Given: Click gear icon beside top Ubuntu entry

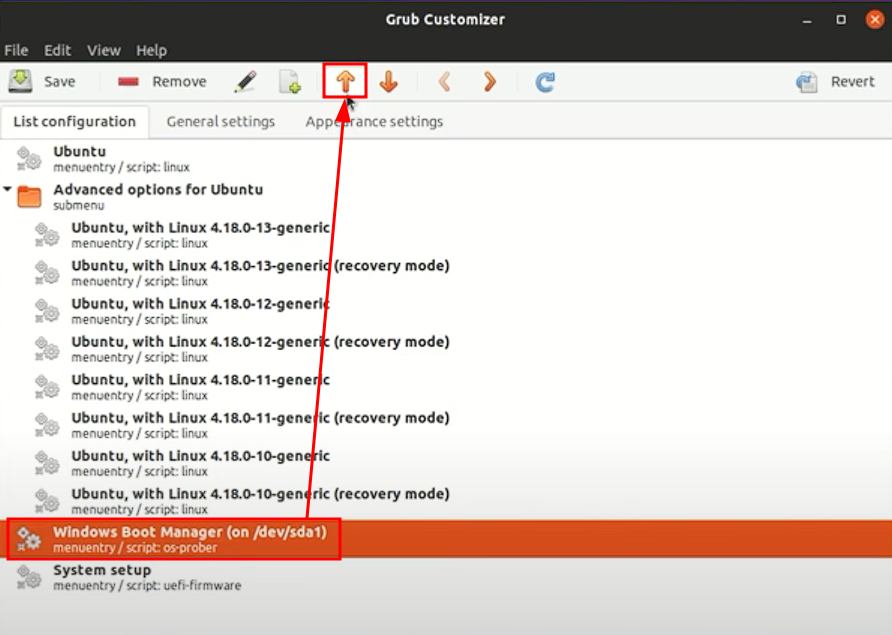Looking at the screenshot, I should (29, 159).
